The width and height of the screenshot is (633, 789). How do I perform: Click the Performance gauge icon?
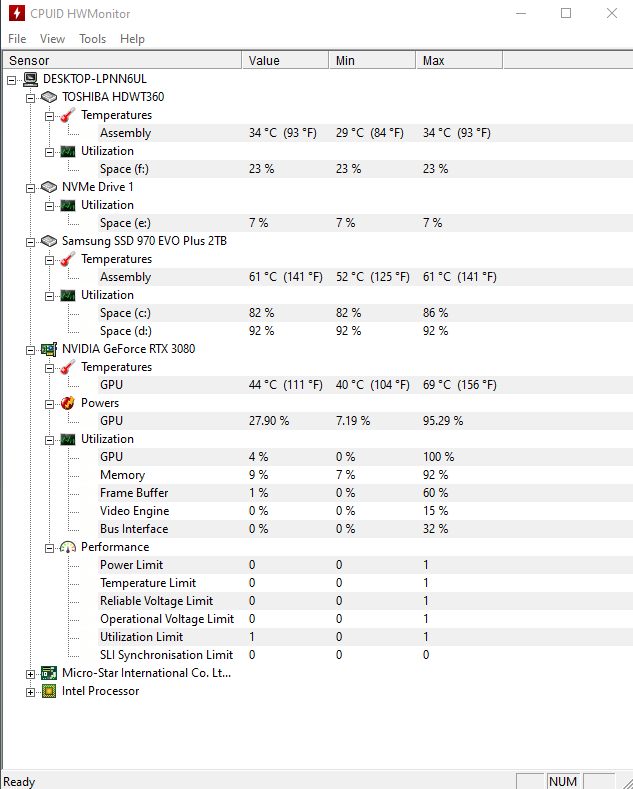[x=67, y=547]
